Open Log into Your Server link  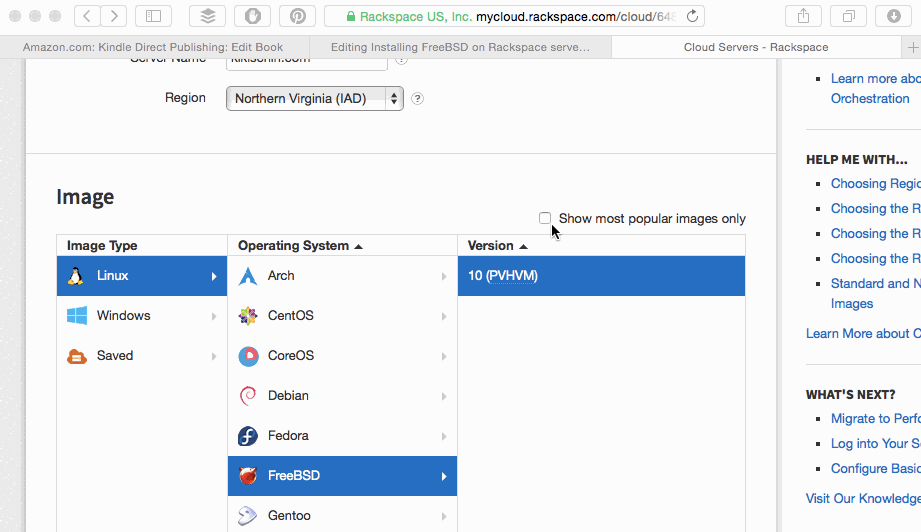coord(876,444)
